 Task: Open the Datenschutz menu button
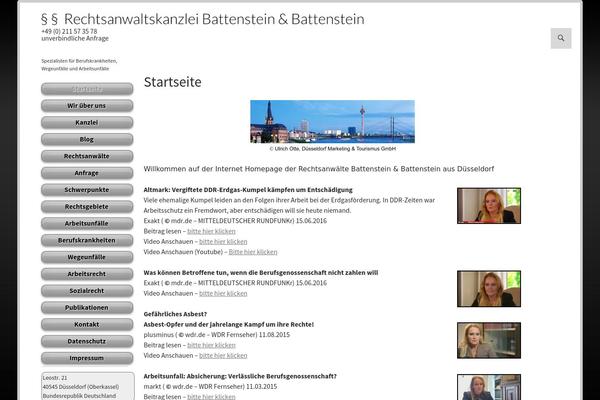coord(87,341)
